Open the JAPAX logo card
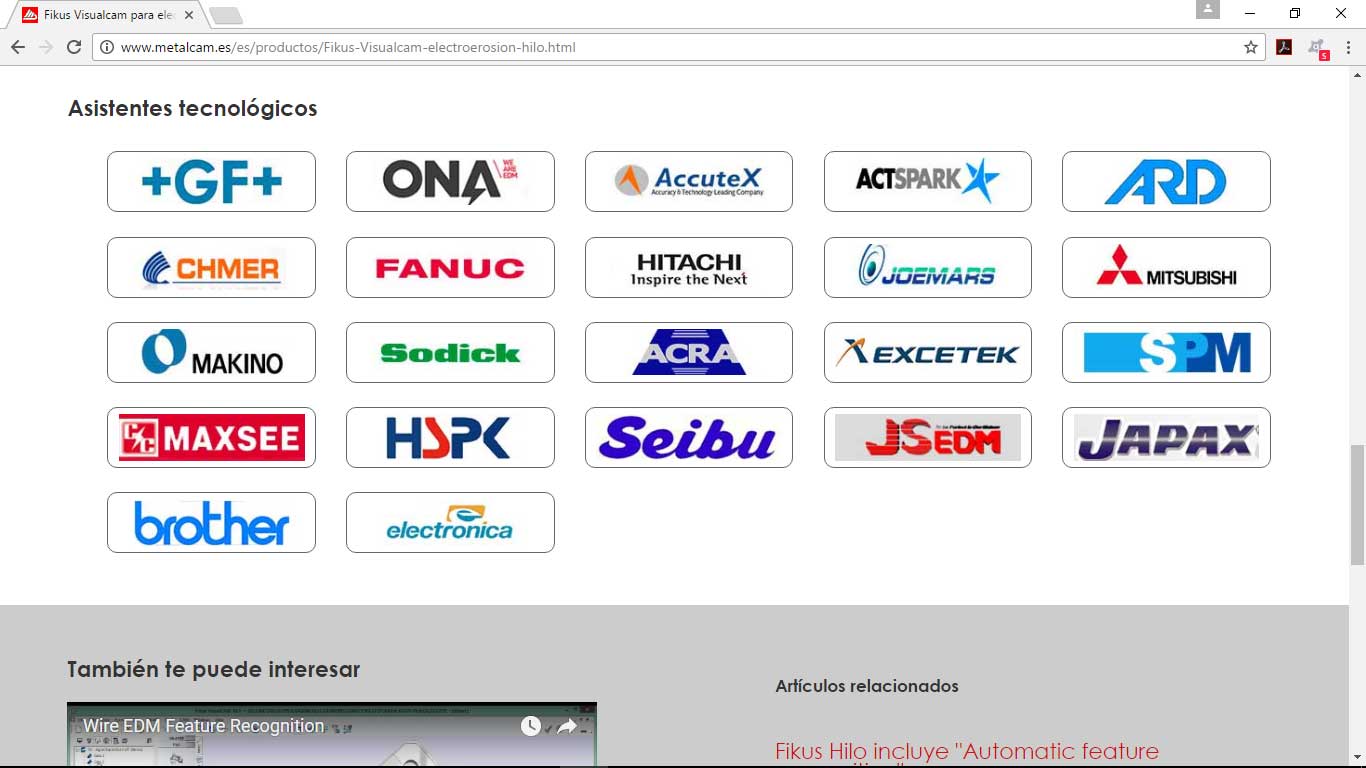The height and width of the screenshot is (768, 1366). click(1166, 437)
